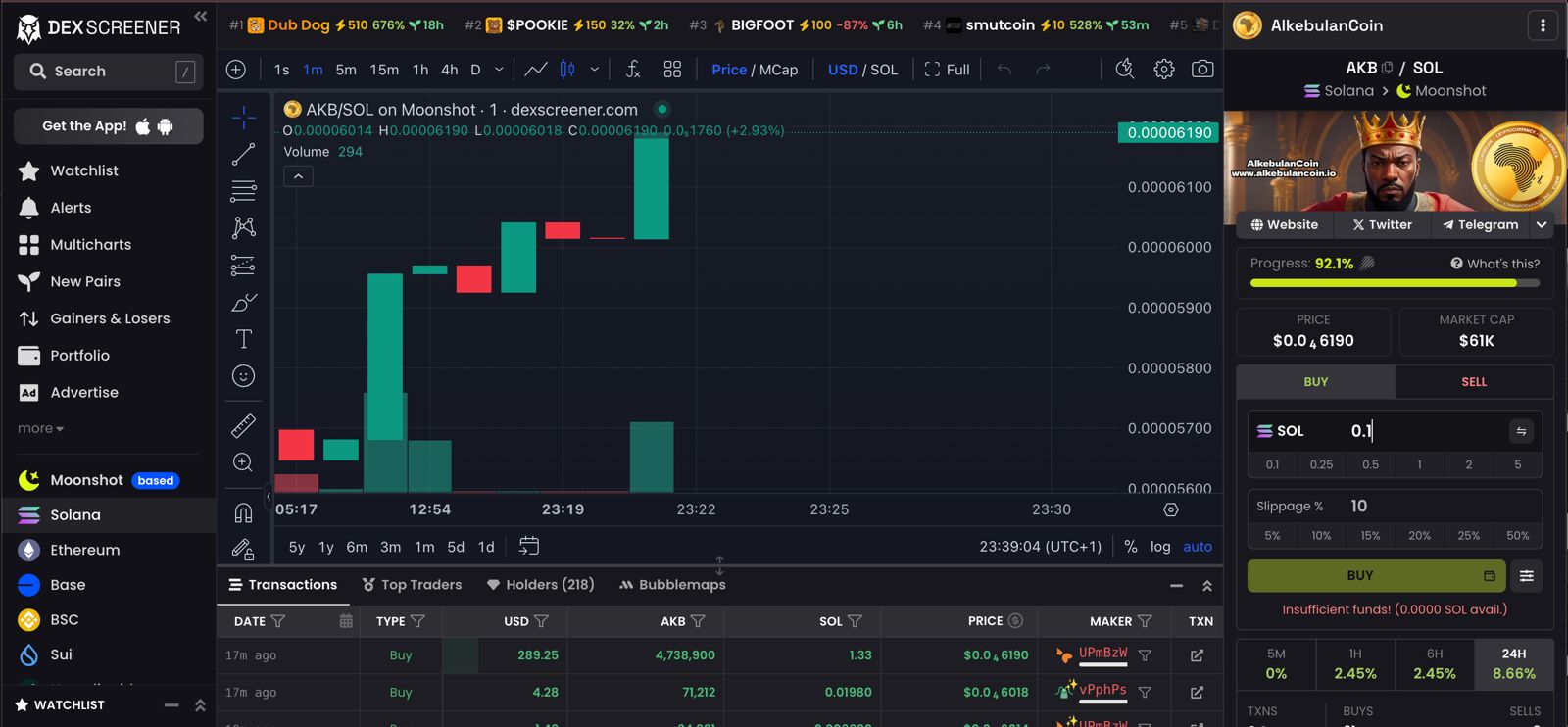Select candlestick chart style

pyautogui.click(x=567, y=70)
